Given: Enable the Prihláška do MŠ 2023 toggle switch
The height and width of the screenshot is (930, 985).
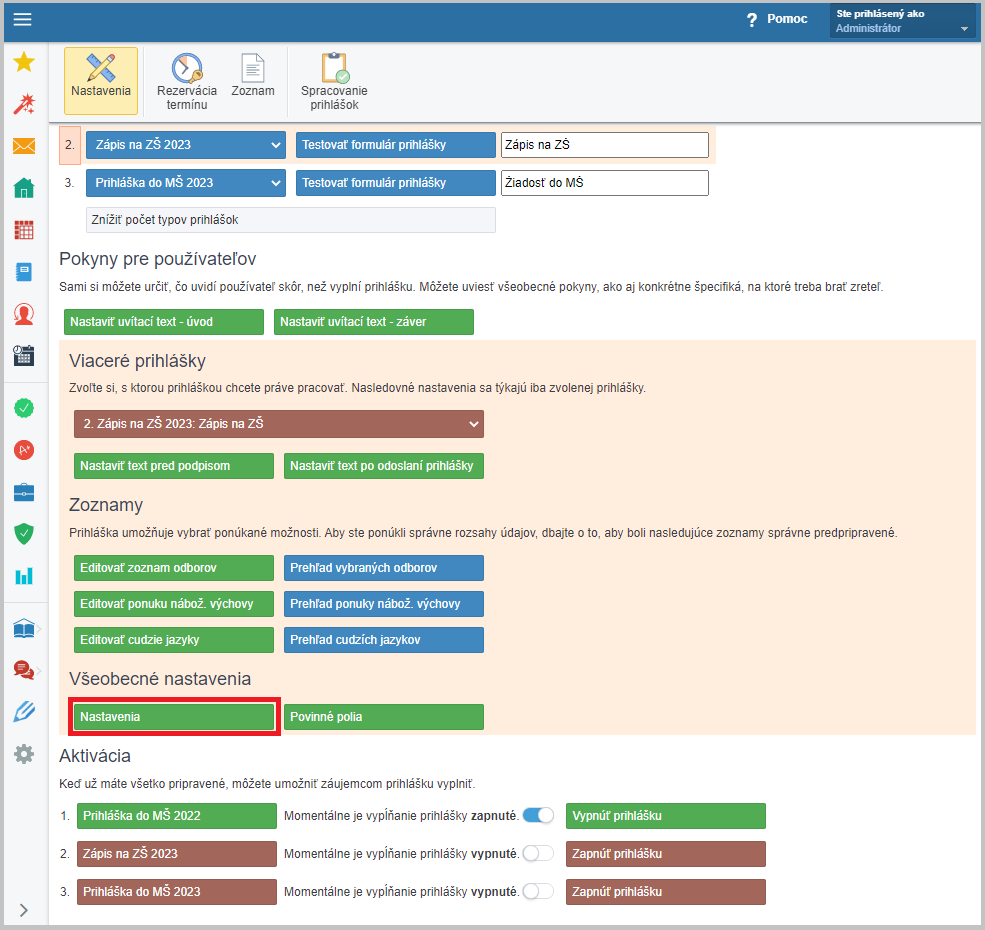Looking at the screenshot, I should [538, 891].
